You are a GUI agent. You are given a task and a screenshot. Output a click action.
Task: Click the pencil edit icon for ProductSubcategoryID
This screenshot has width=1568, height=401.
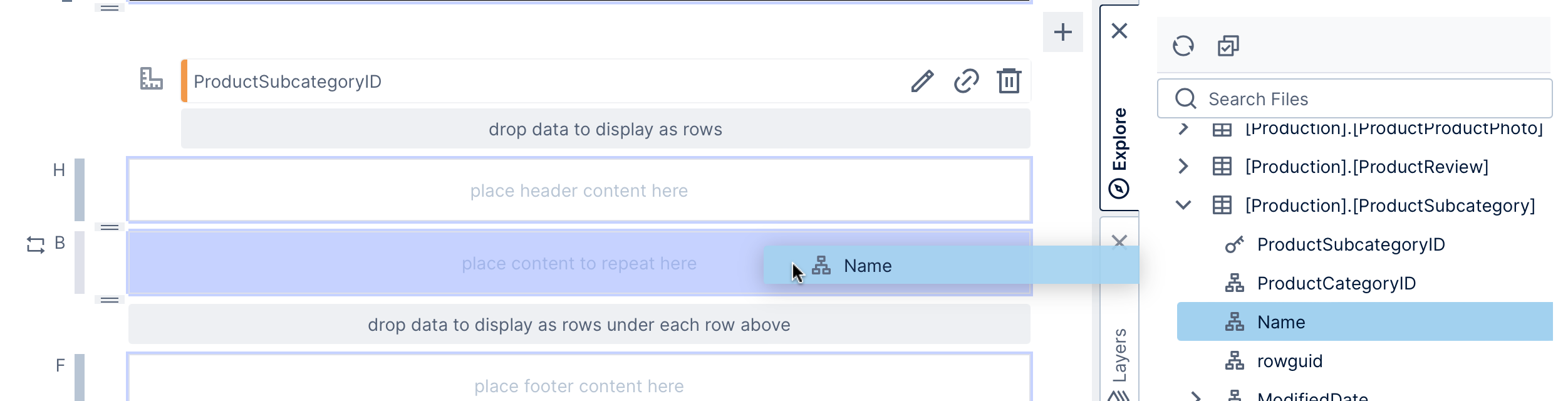tap(921, 81)
